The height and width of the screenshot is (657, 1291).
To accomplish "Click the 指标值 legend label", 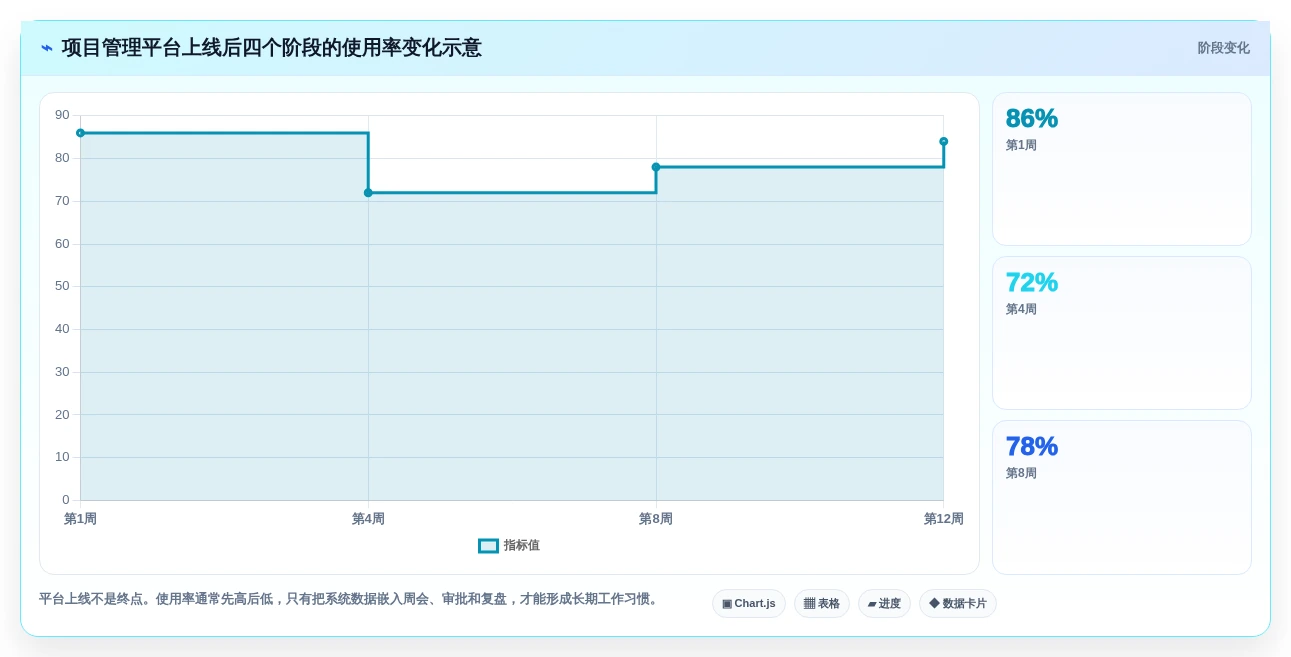I will (521, 546).
